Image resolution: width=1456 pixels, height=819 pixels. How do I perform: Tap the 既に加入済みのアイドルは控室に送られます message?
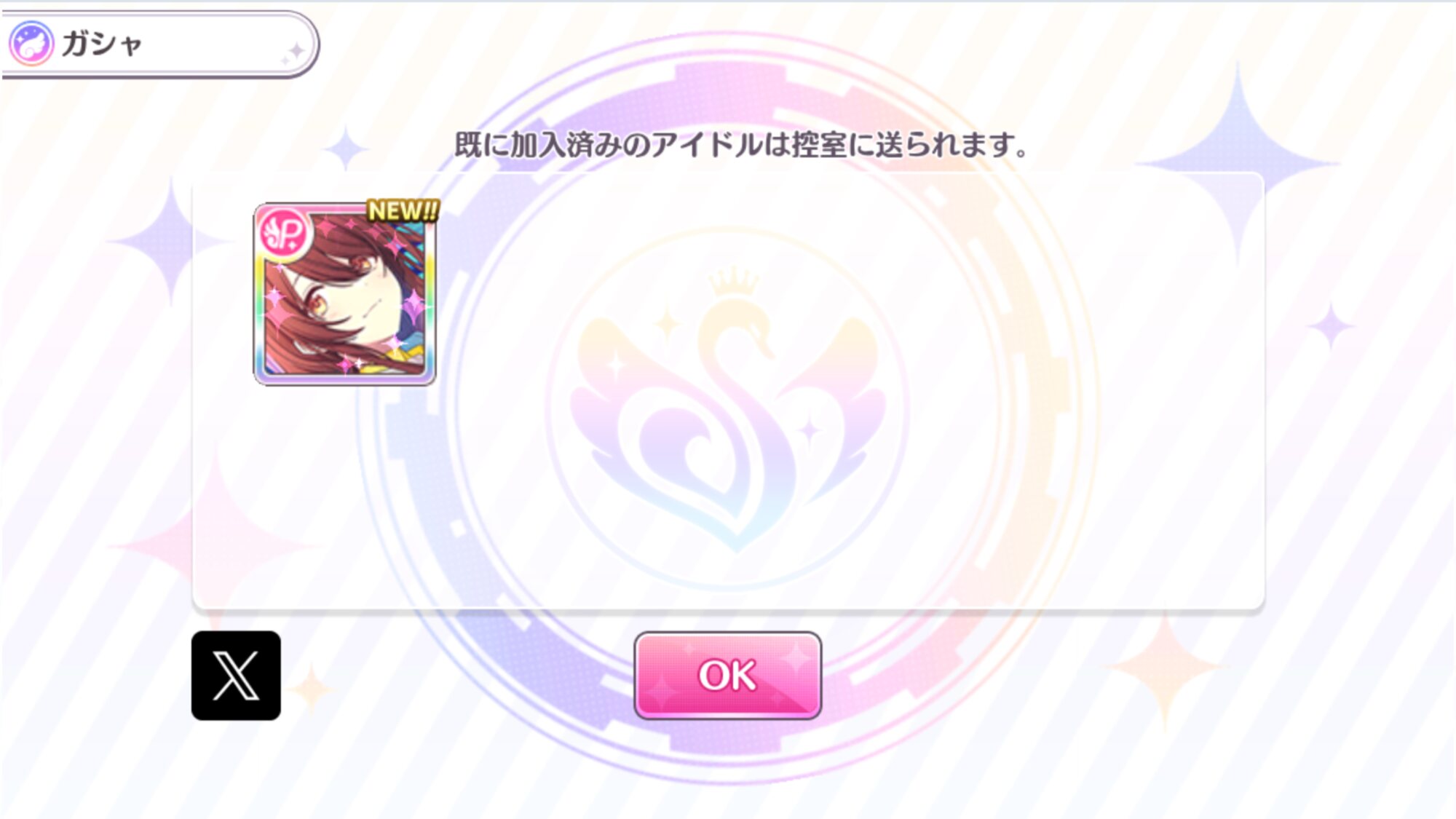pyautogui.click(x=741, y=144)
